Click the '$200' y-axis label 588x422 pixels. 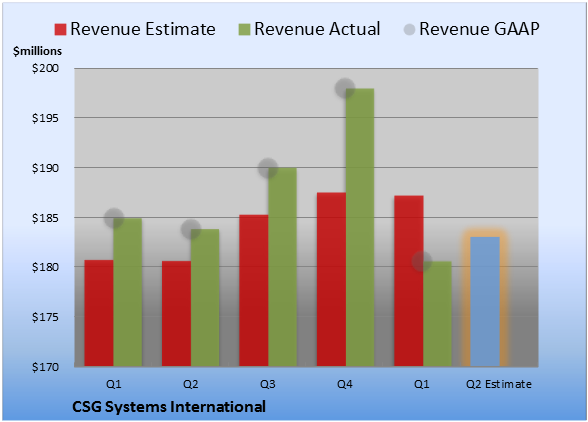pyautogui.click(x=45, y=68)
